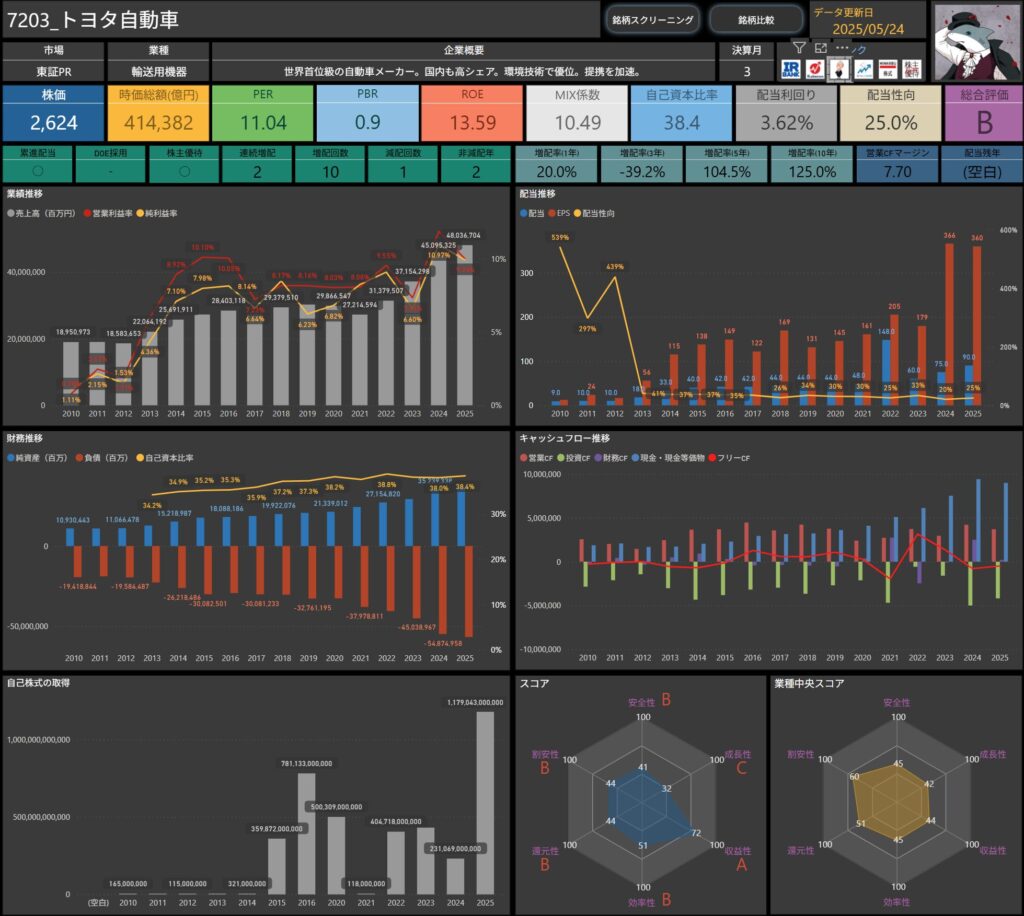Click the 純資産（百万） legend marker

[10, 458]
